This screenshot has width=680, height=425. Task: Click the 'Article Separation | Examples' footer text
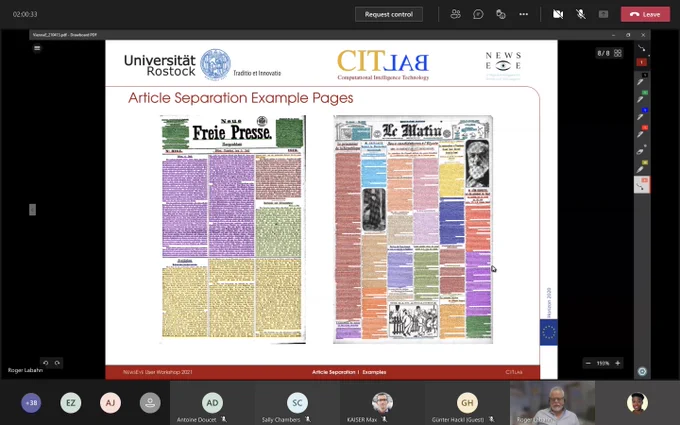click(349, 372)
